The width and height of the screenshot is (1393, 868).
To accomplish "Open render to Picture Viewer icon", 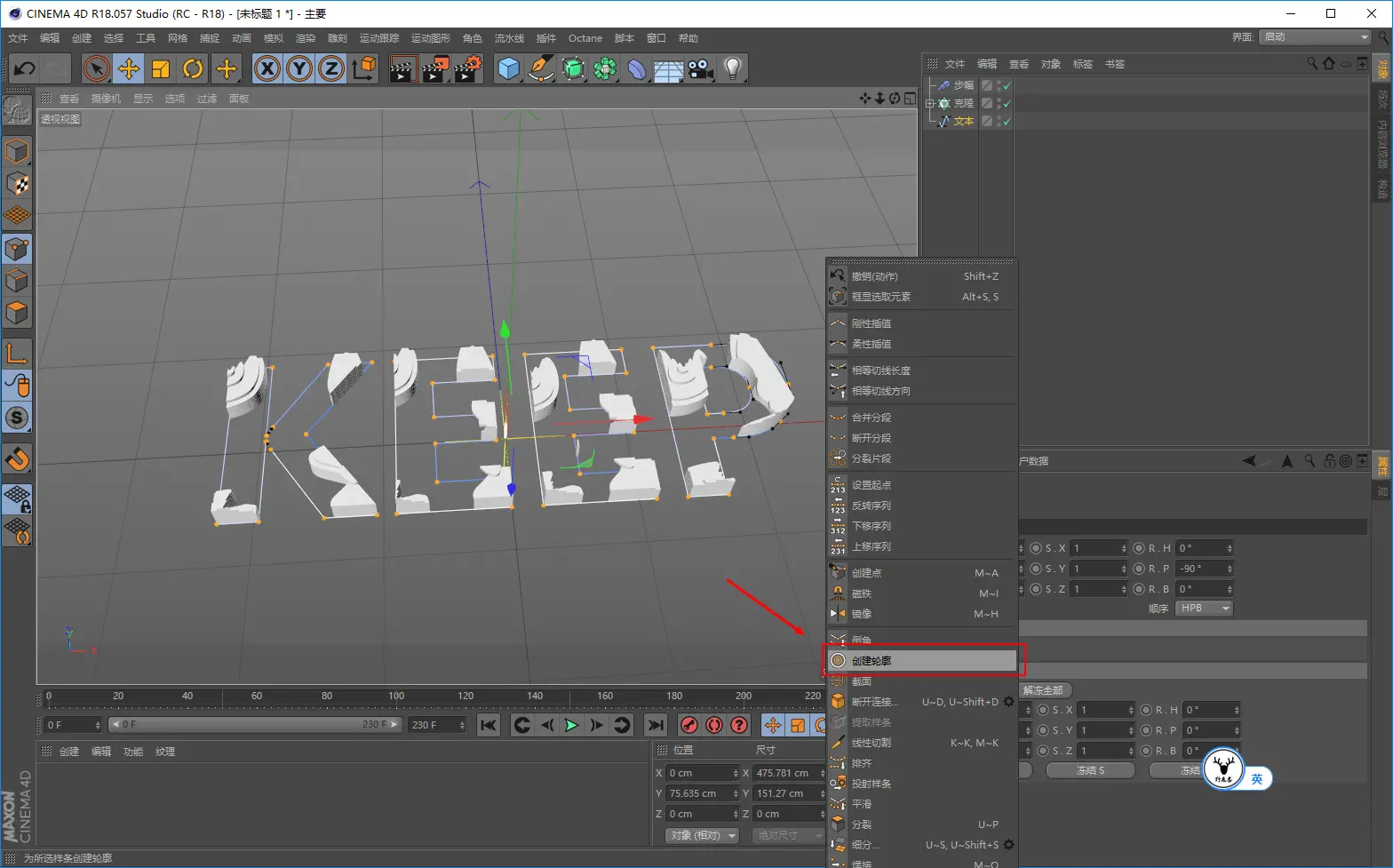I will click(435, 68).
